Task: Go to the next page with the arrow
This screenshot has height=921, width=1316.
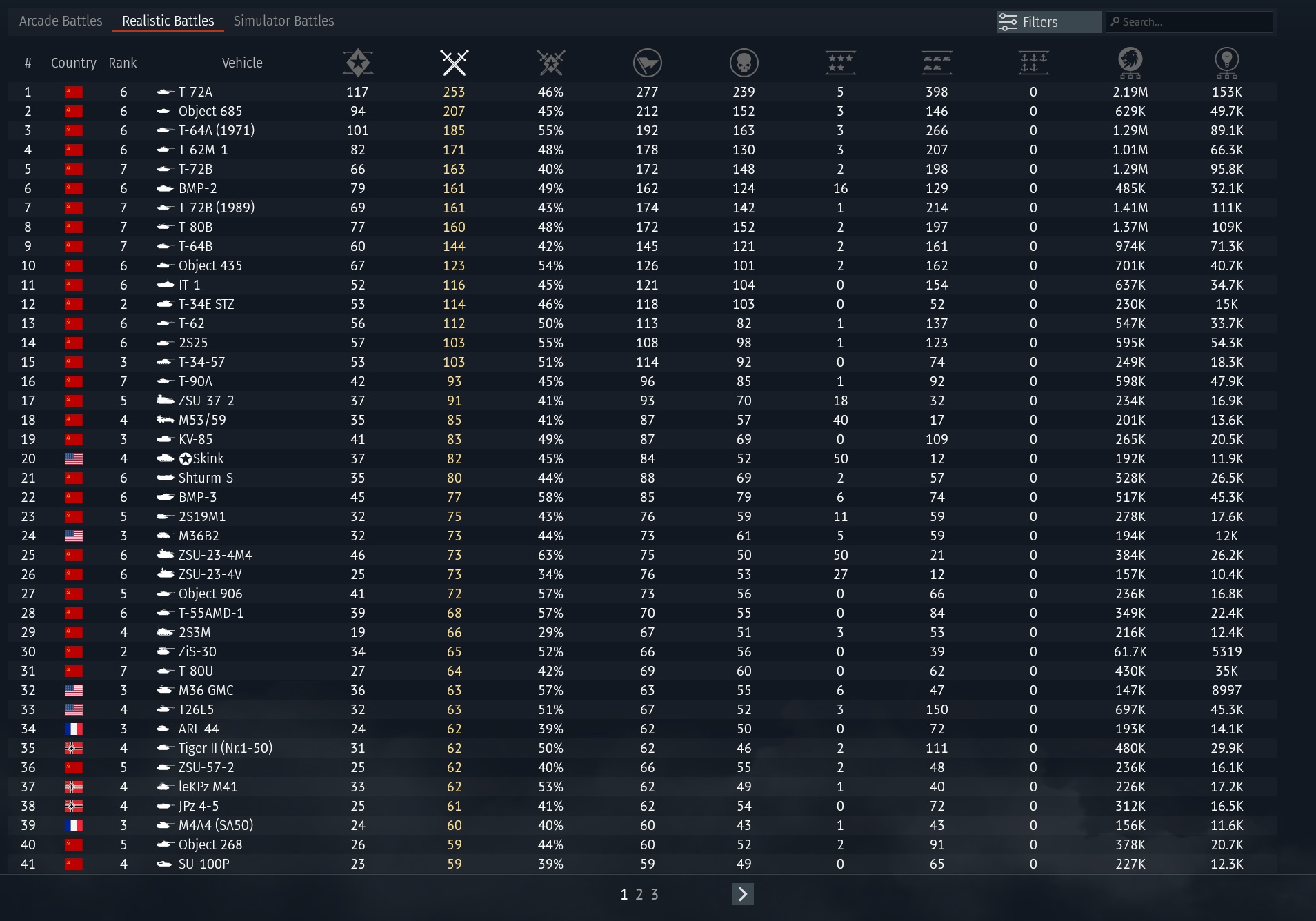Action: tap(742, 894)
